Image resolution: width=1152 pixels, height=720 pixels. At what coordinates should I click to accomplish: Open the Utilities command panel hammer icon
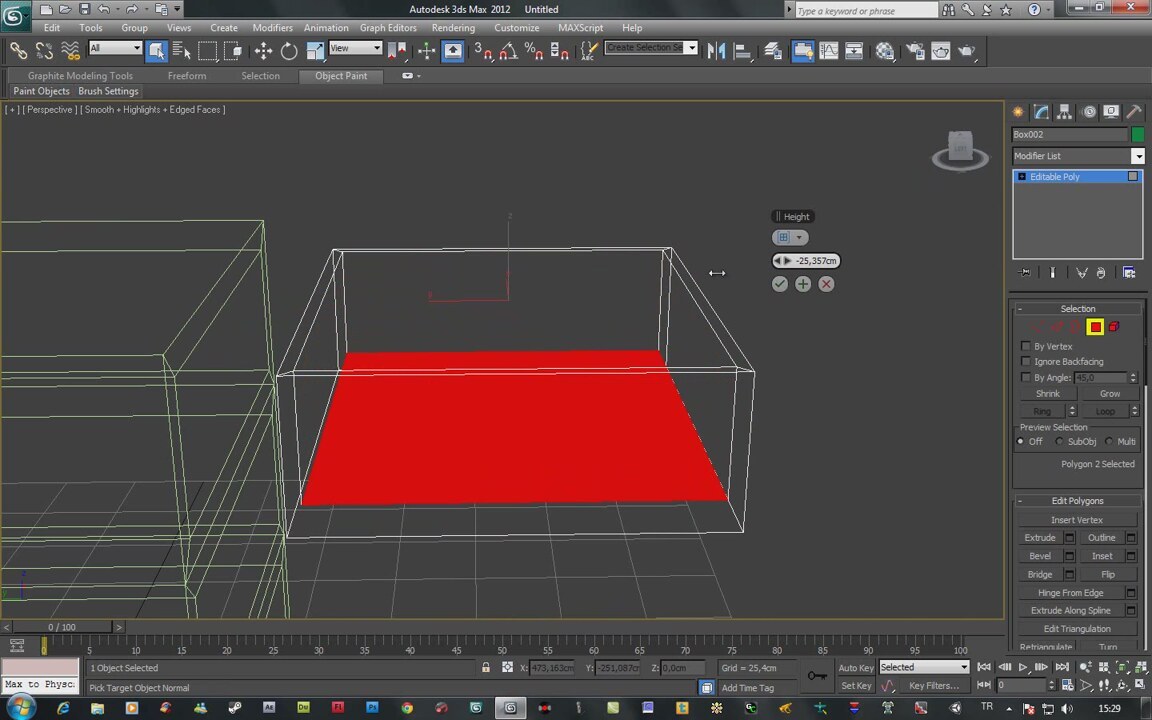(1134, 112)
